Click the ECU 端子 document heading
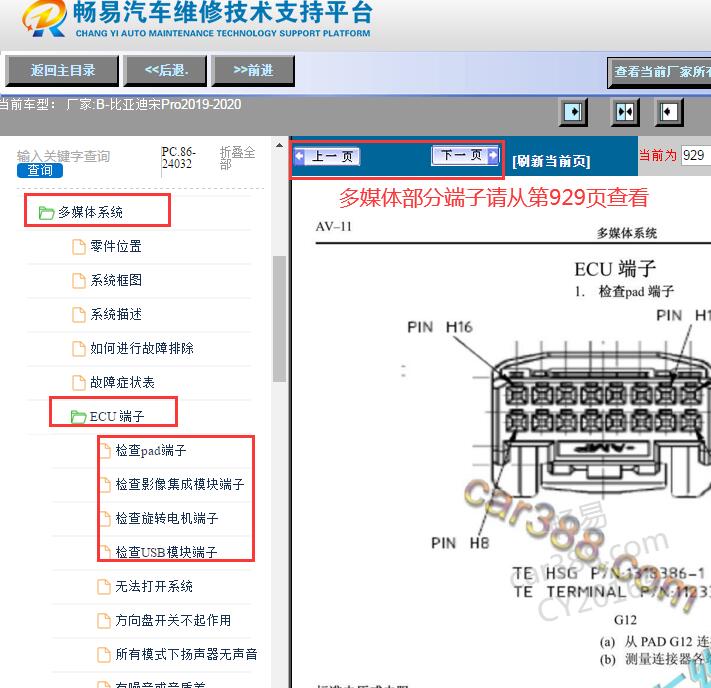 pyautogui.click(x=615, y=269)
